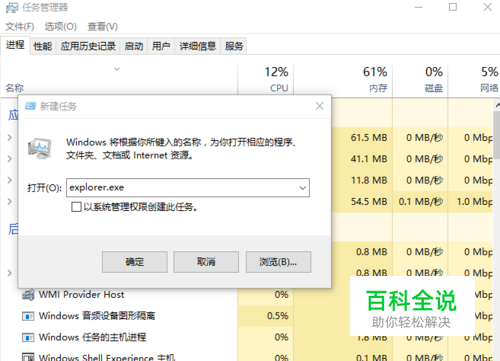
Task: Click the 41.1 MB memory cell
Action: (x=362, y=159)
